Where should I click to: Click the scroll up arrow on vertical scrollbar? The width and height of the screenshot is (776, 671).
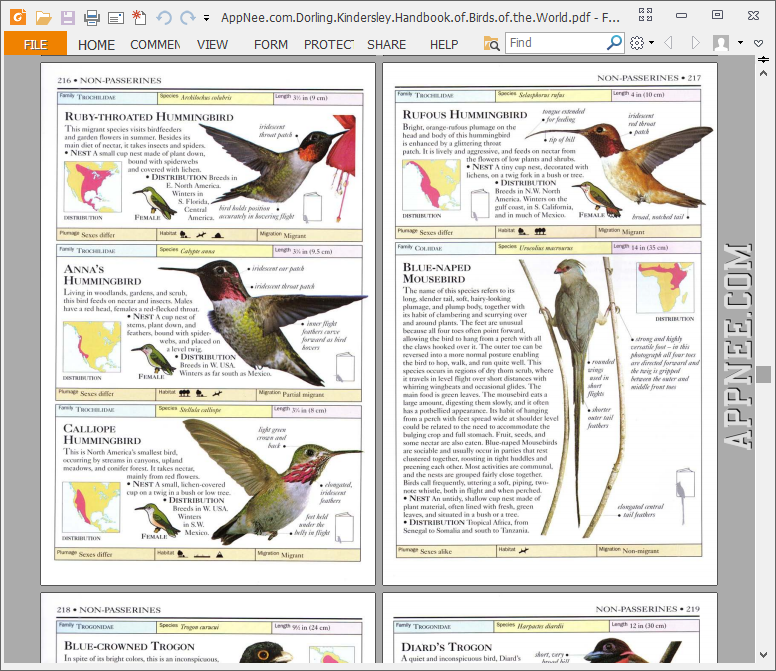[x=764, y=74]
